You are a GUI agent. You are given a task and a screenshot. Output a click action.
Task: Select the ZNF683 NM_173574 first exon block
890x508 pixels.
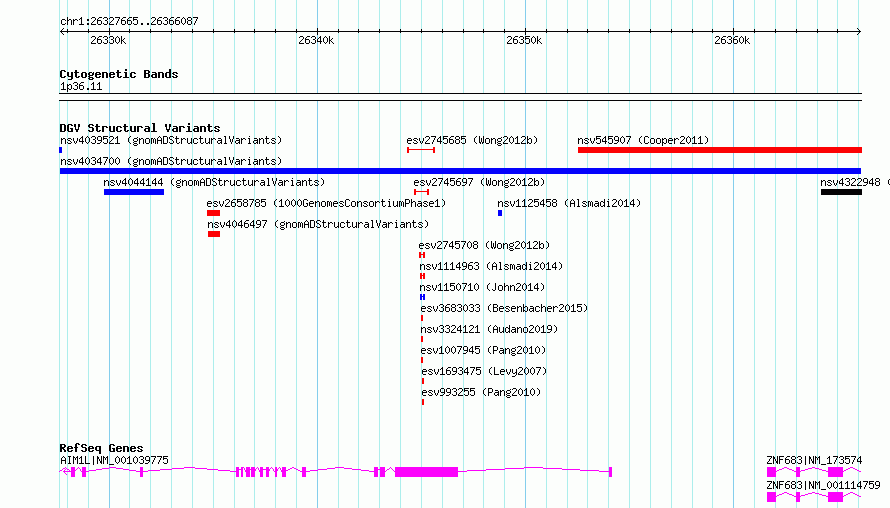coord(771,472)
